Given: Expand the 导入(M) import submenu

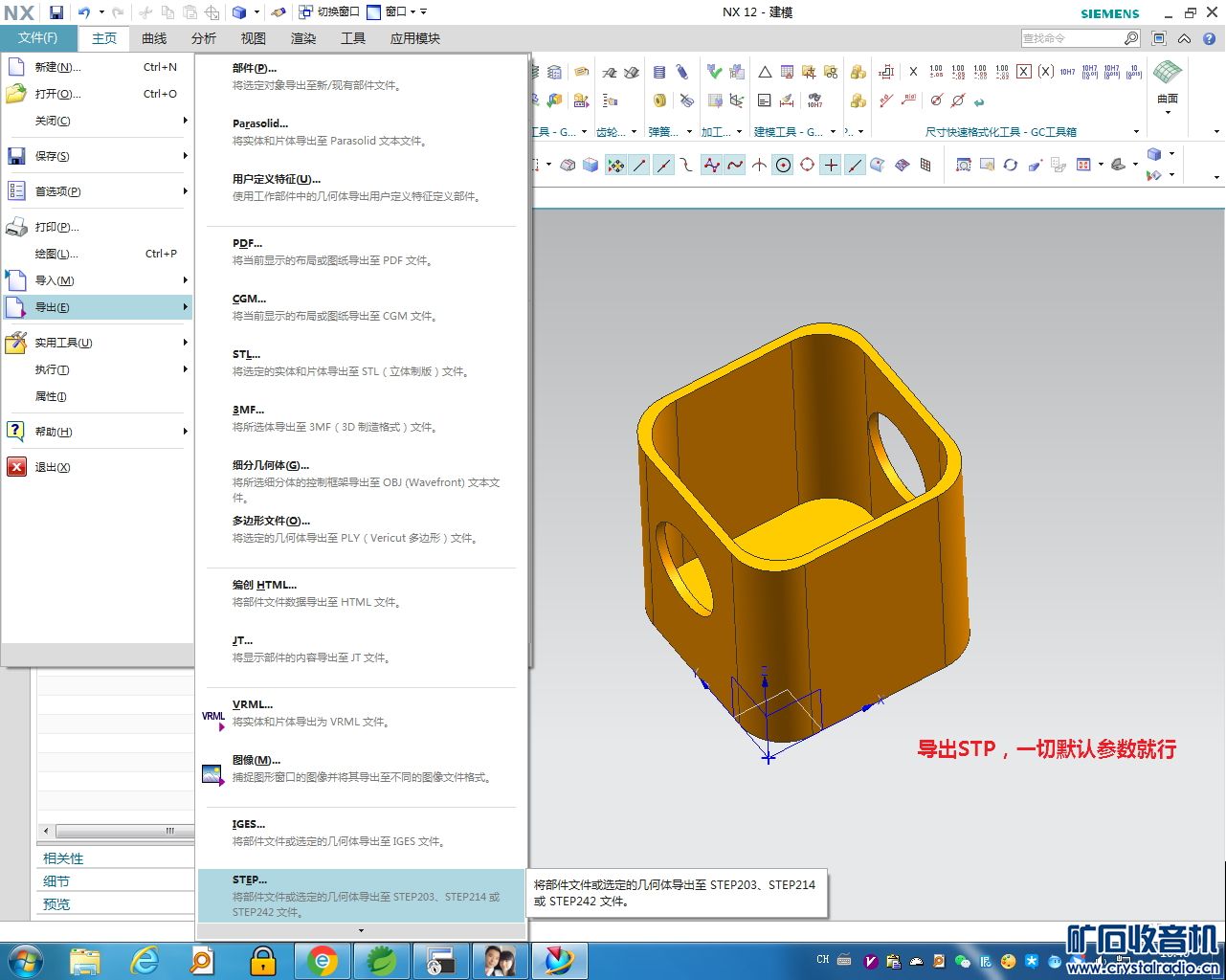Looking at the screenshot, I should point(96,280).
